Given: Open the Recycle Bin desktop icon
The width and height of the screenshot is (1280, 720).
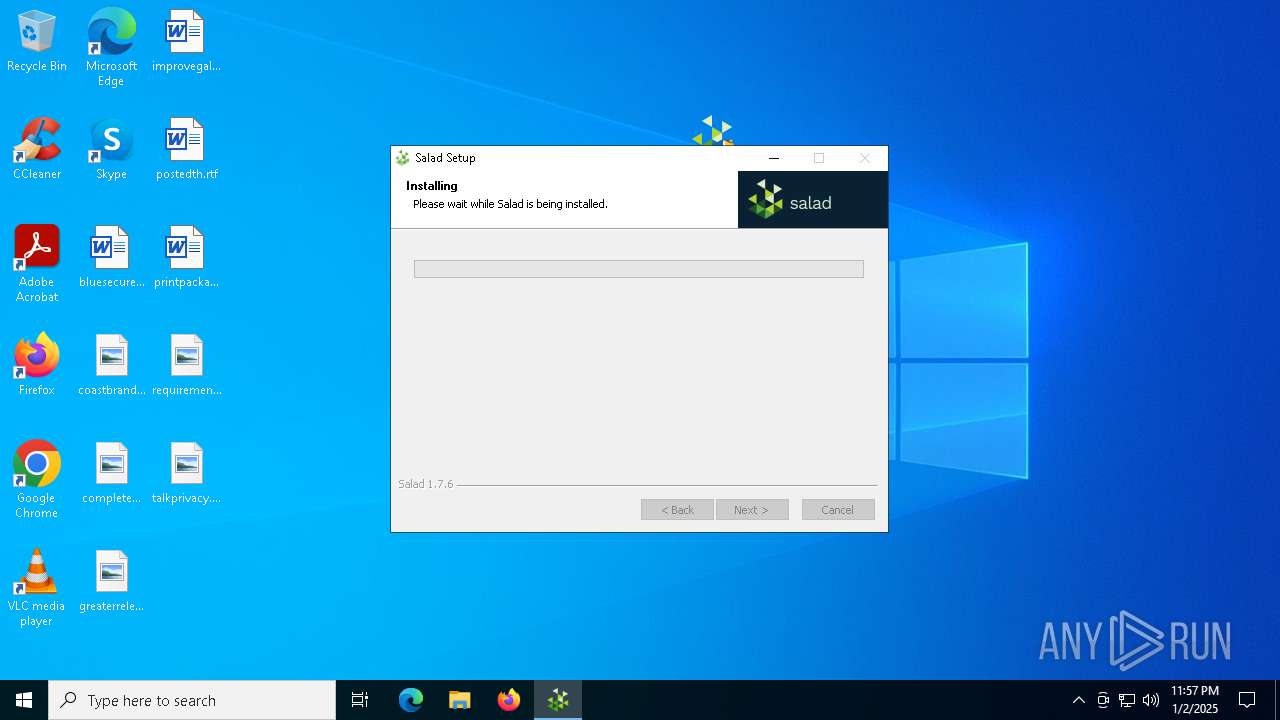Looking at the screenshot, I should pos(37,41).
